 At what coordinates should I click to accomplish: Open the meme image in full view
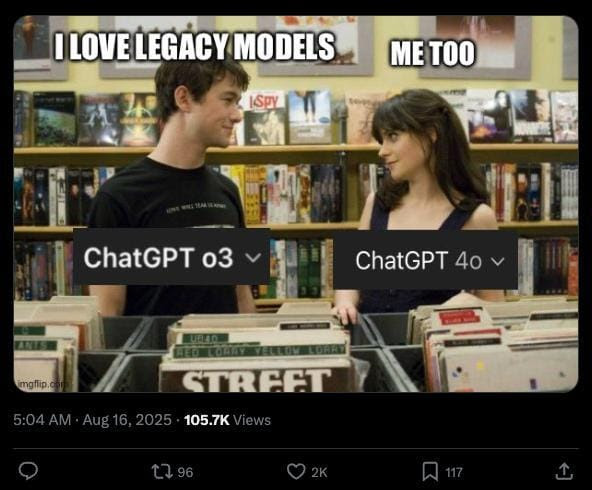click(x=296, y=204)
